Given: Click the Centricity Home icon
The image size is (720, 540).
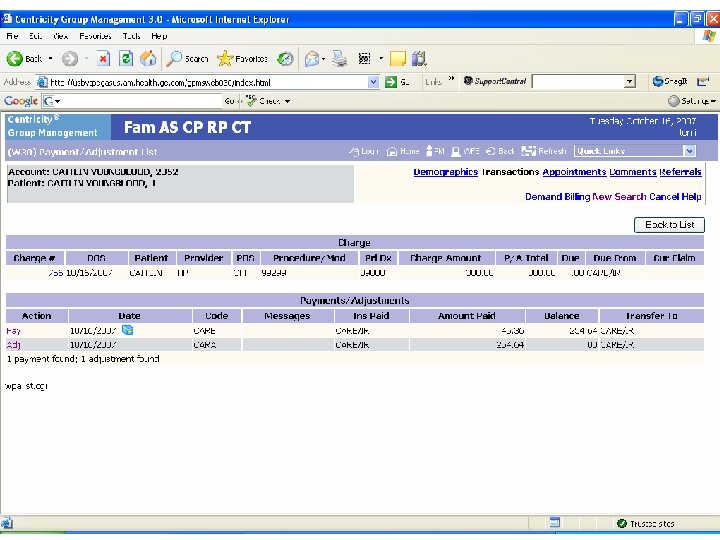Looking at the screenshot, I should click(392, 151).
